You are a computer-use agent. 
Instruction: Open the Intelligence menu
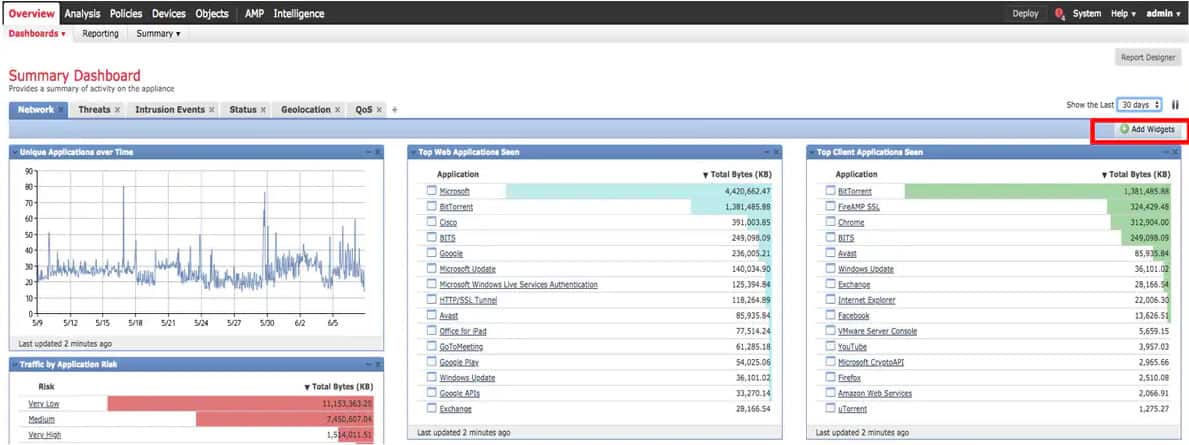coord(299,14)
